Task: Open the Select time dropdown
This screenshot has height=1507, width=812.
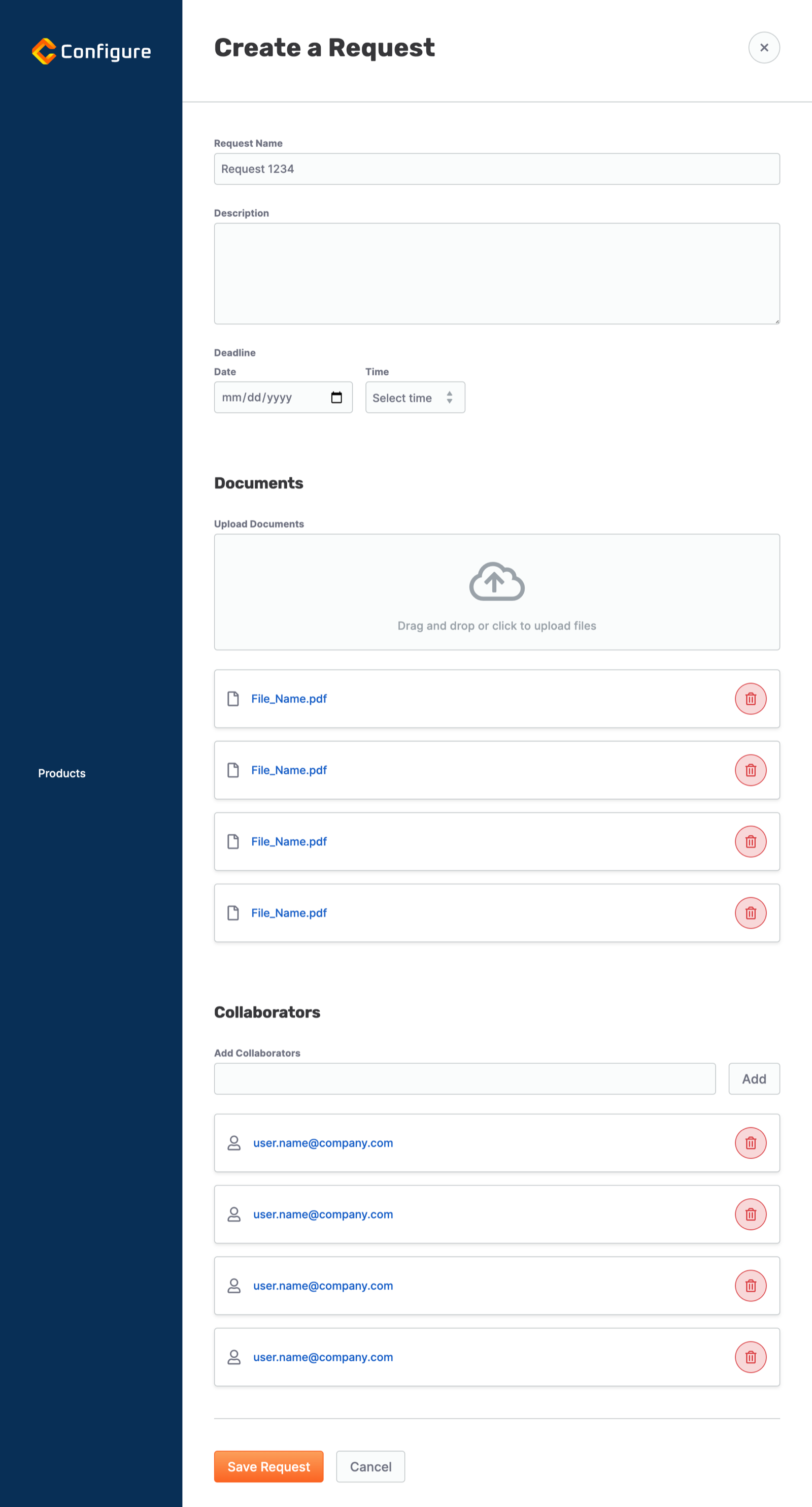Action: 415,397
